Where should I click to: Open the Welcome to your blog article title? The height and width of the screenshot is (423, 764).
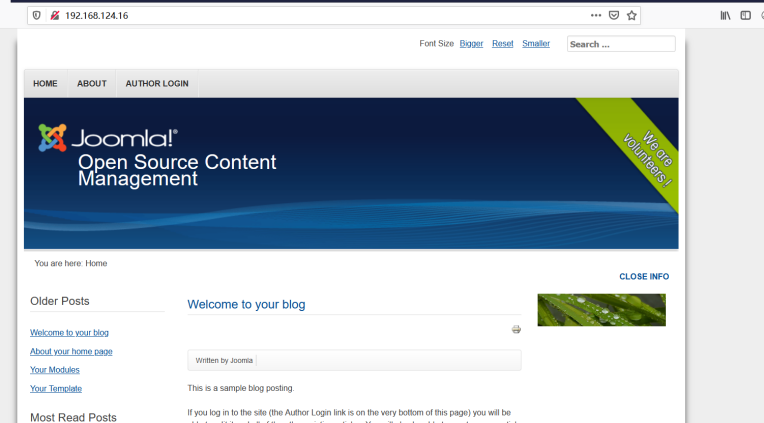(x=246, y=304)
